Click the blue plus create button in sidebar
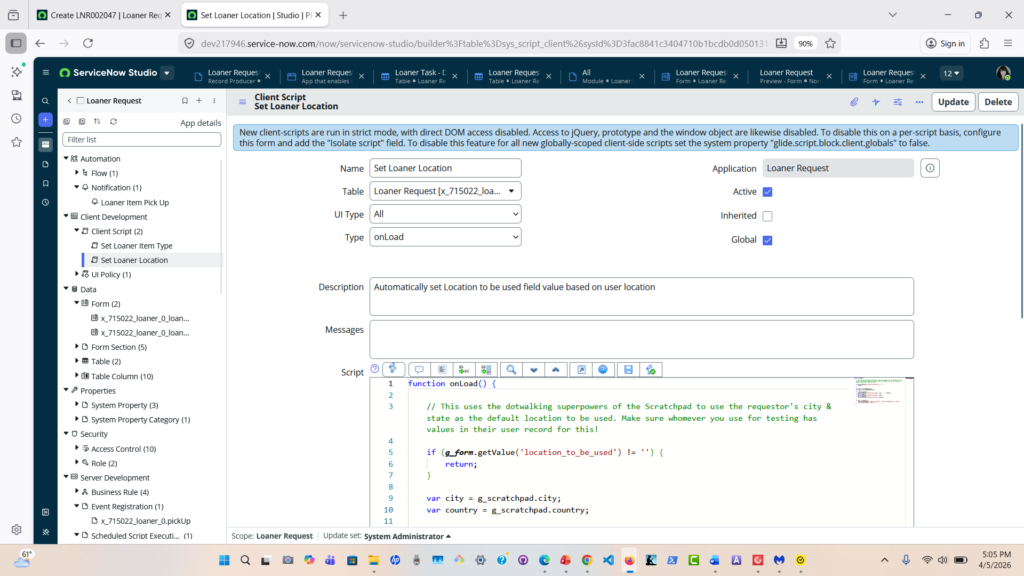The height and width of the screenshot is (576, 1024). (x=45, y=120)
